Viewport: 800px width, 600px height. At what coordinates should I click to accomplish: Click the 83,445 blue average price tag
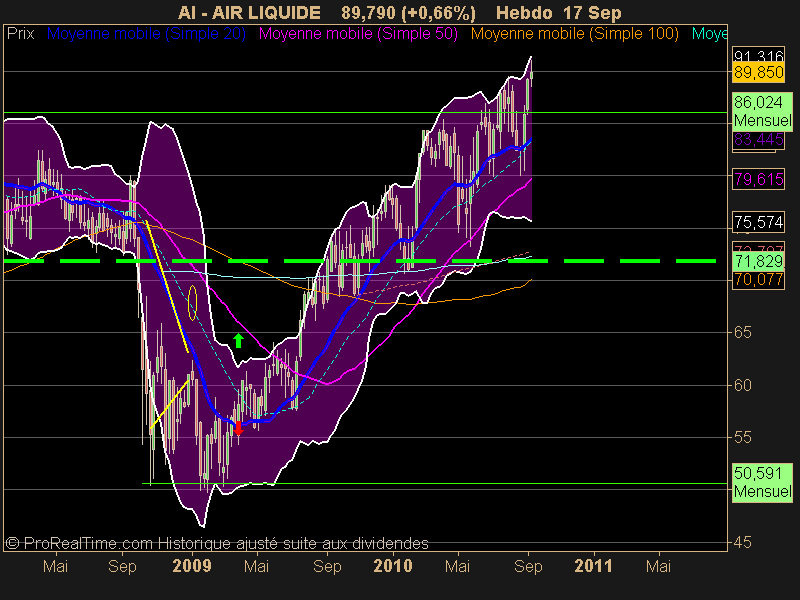pos(758,140)
